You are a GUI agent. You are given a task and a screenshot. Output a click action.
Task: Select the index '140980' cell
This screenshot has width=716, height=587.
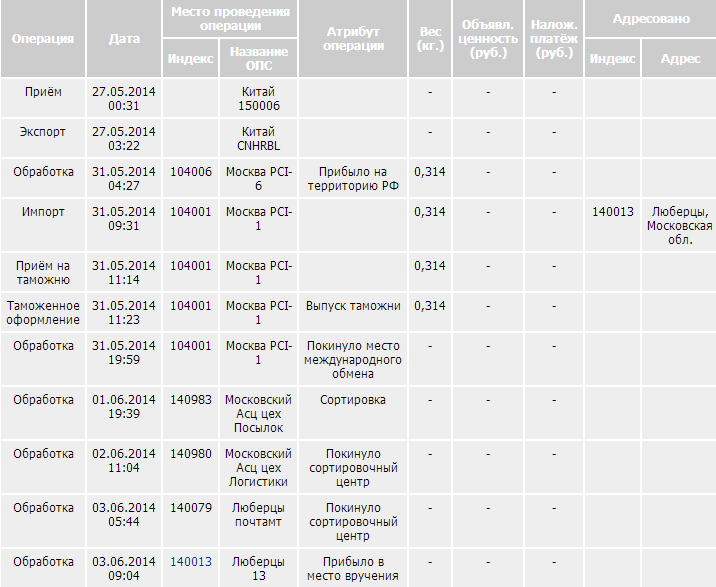click(190, 467)
